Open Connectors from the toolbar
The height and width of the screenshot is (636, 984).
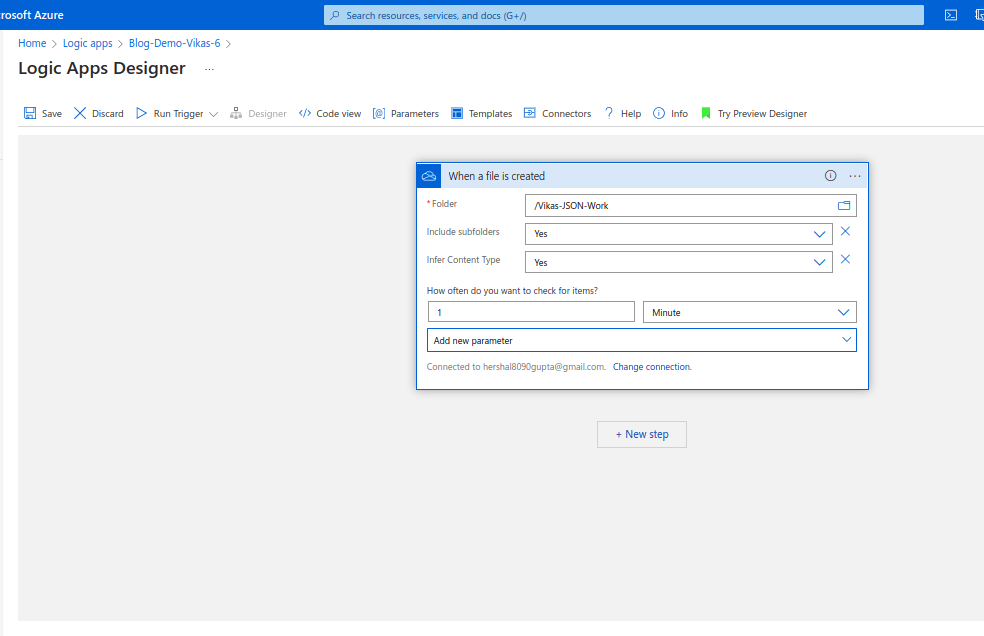coord(567,114)
